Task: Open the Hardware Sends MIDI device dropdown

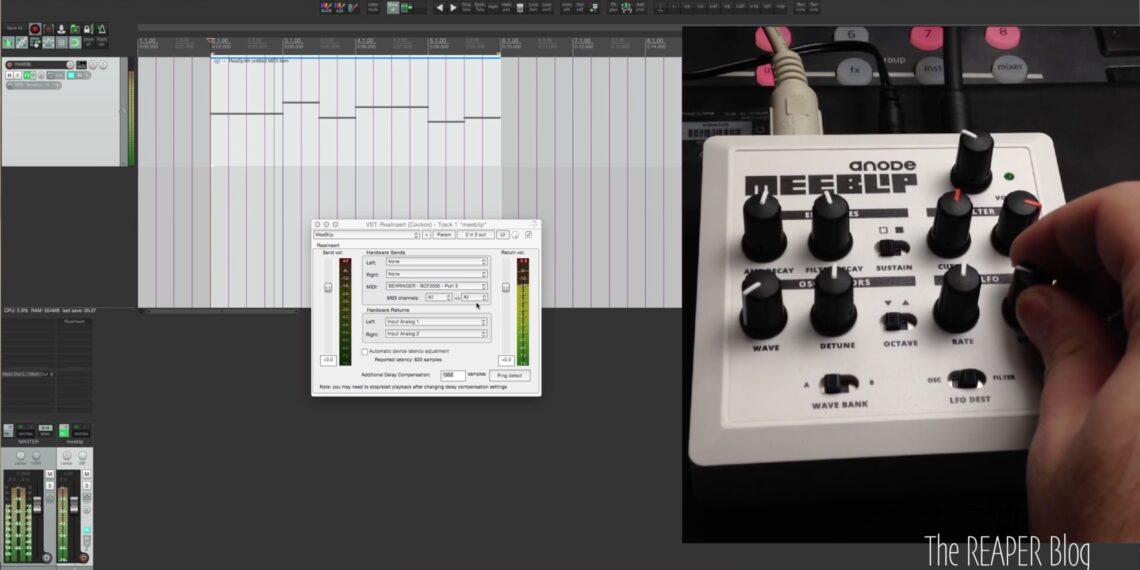Action: (436, 285)
